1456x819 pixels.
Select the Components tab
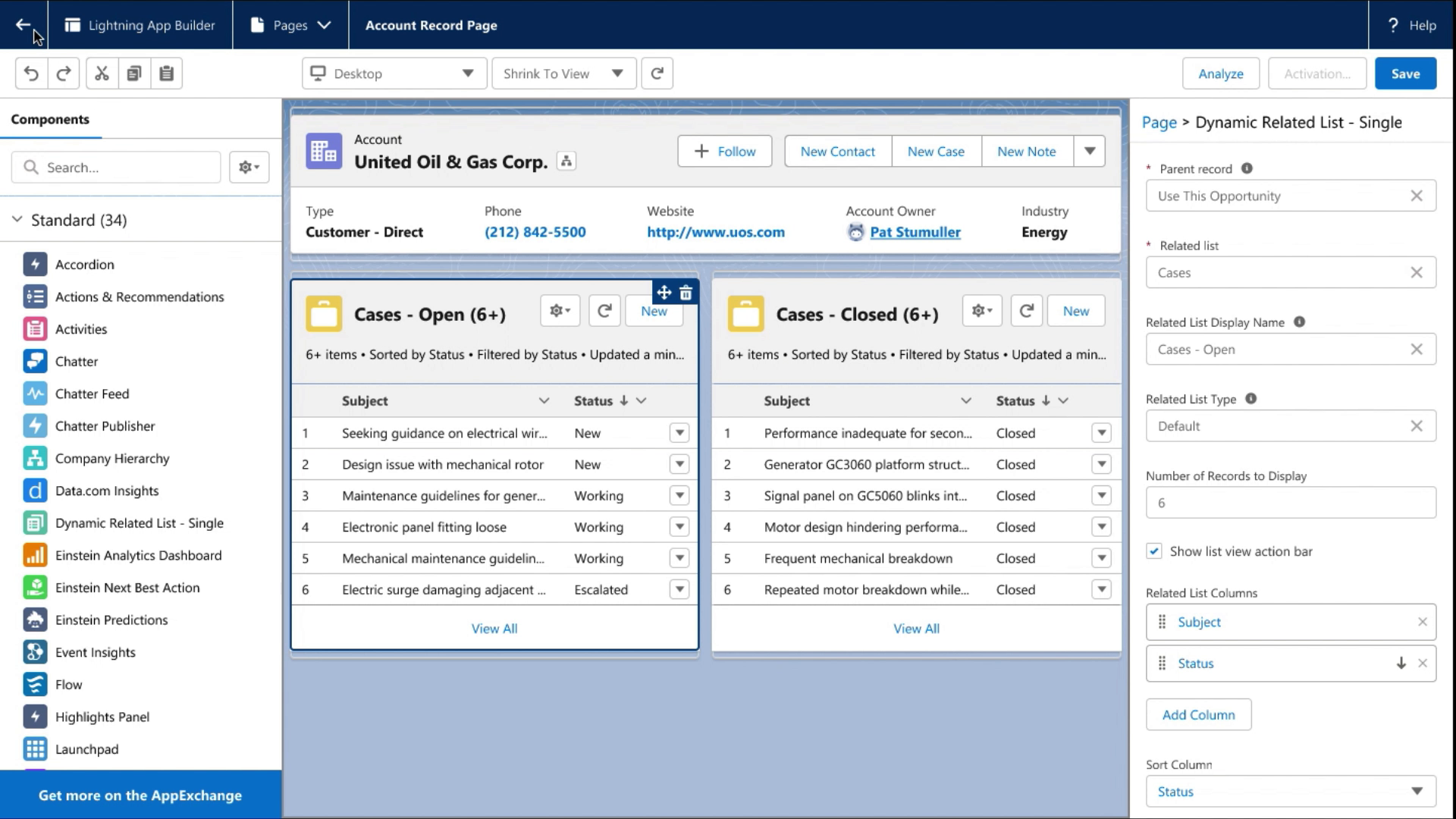50,119
